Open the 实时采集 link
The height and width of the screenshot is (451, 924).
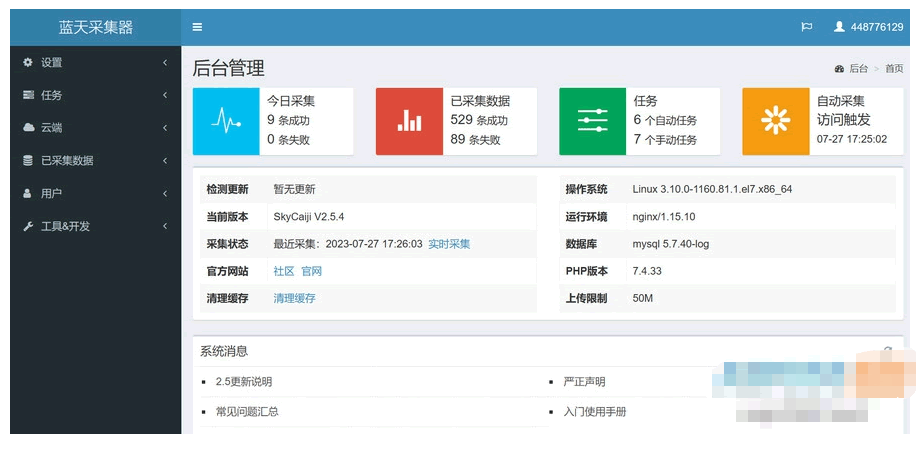449,244
